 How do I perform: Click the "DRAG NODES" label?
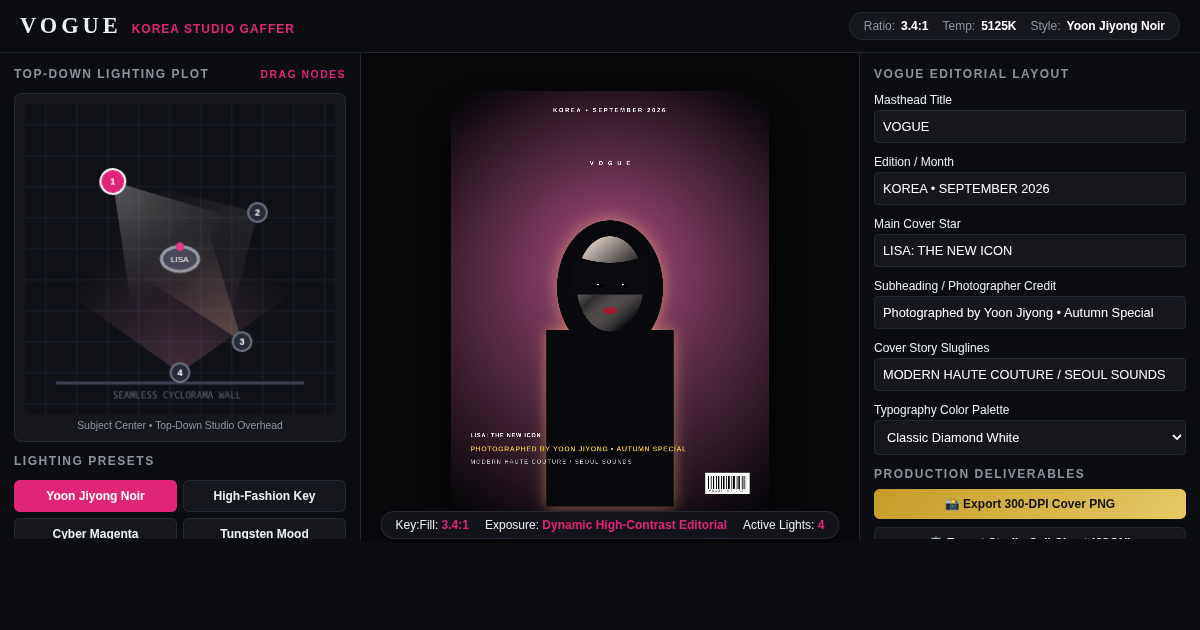[303, 74]
